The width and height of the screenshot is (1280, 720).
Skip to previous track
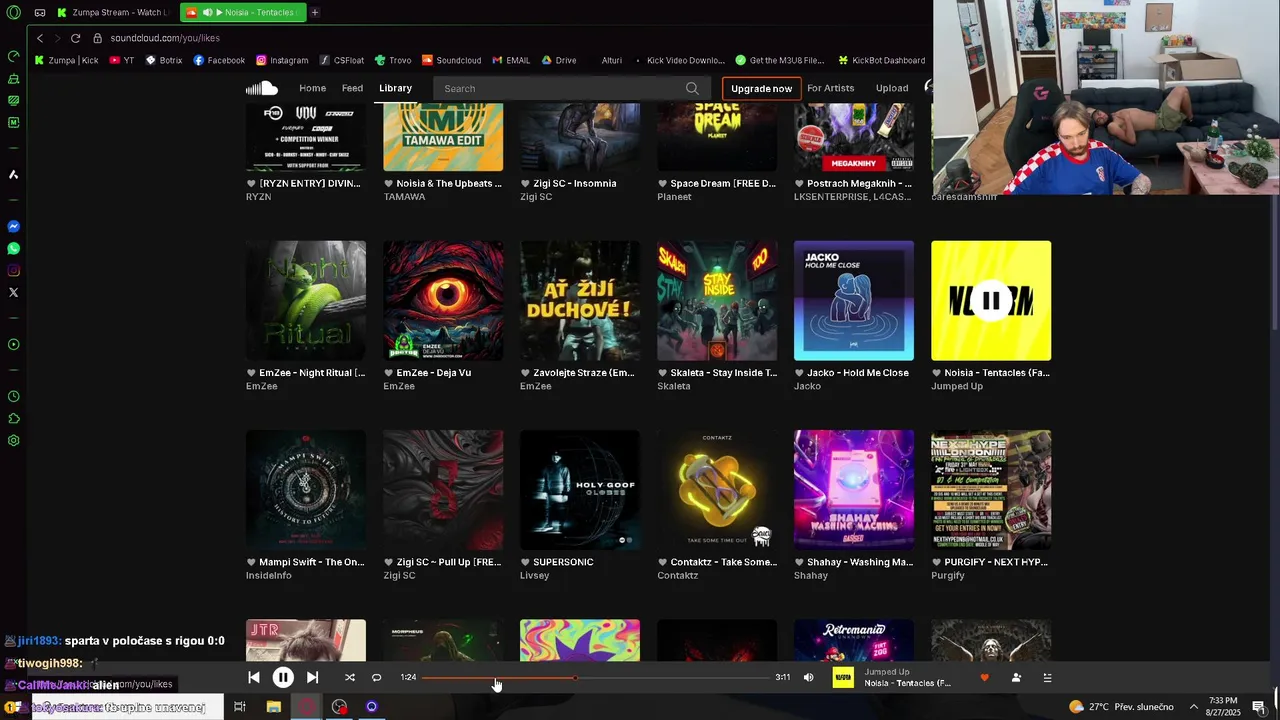(254, 677)
